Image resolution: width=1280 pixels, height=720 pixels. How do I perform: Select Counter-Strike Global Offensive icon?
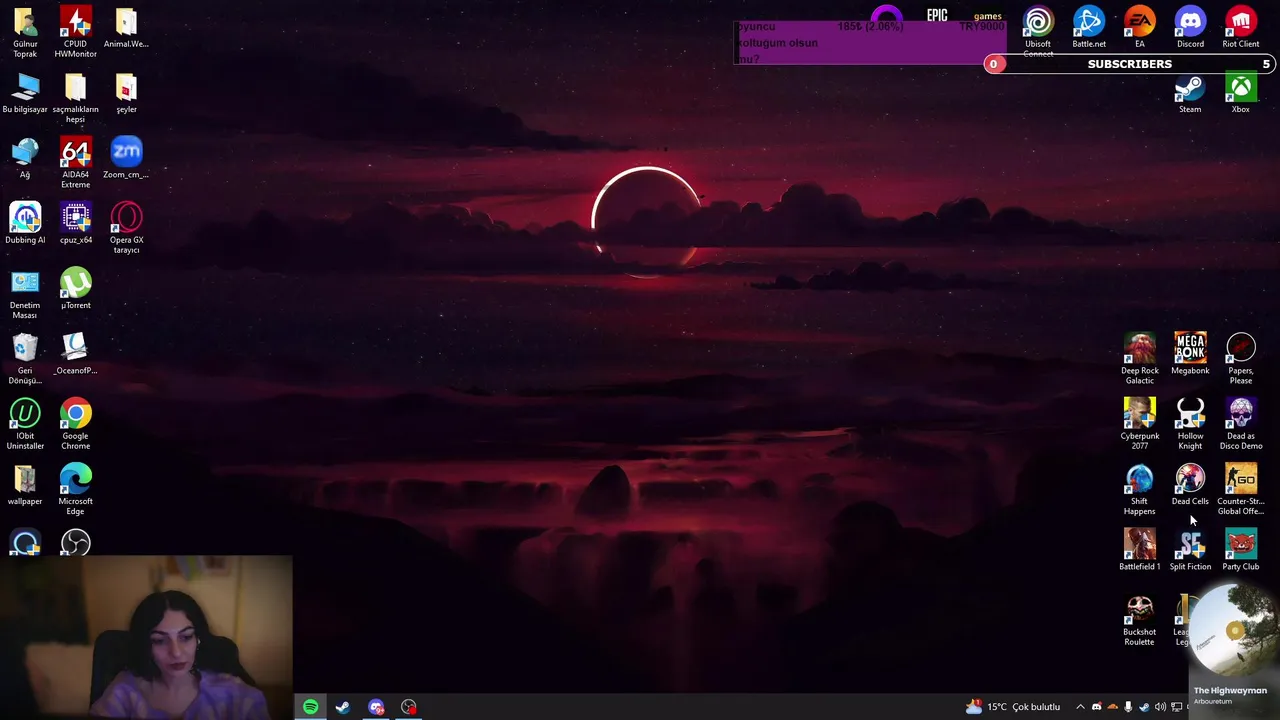pos(1241,490)
